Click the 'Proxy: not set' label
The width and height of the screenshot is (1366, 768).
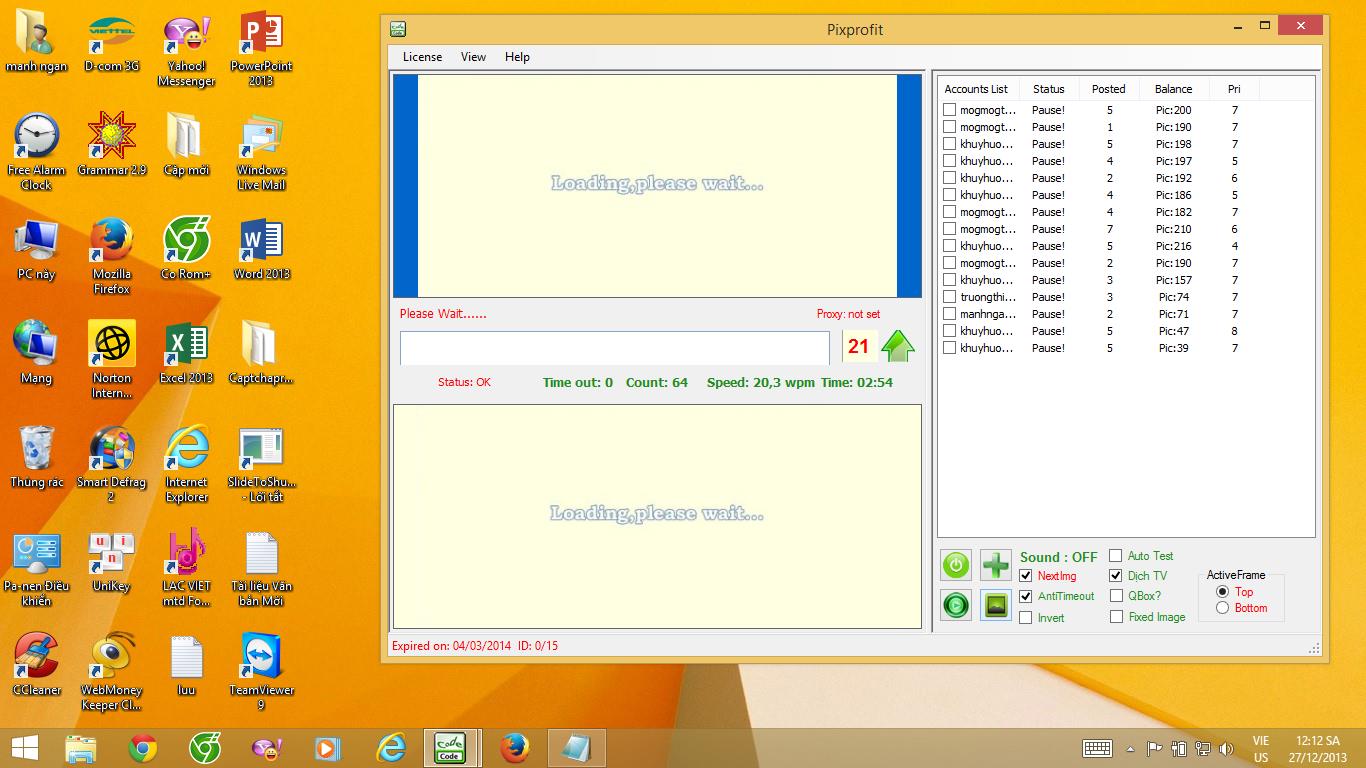click(x=848, y=314)
